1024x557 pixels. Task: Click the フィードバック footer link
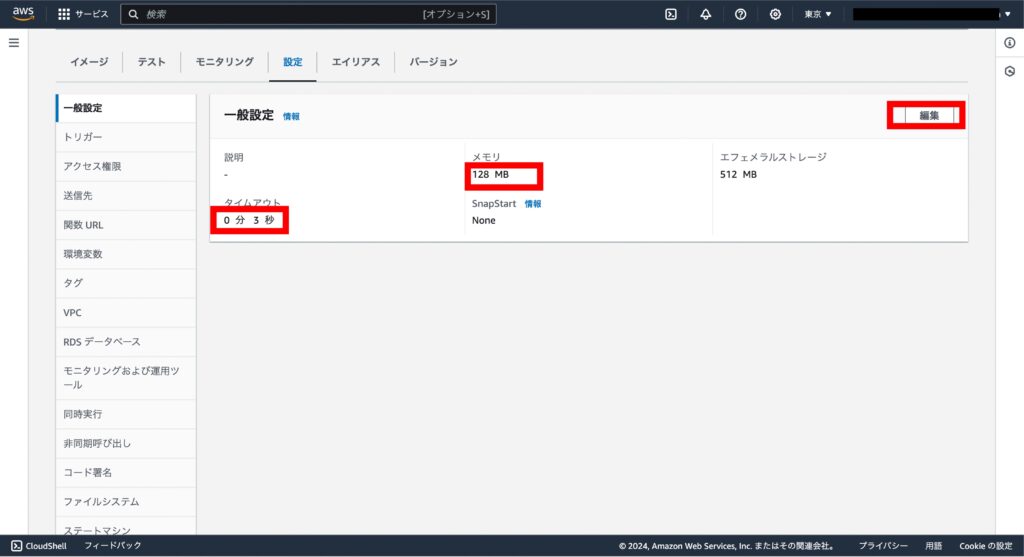click(x=113, y=545)
